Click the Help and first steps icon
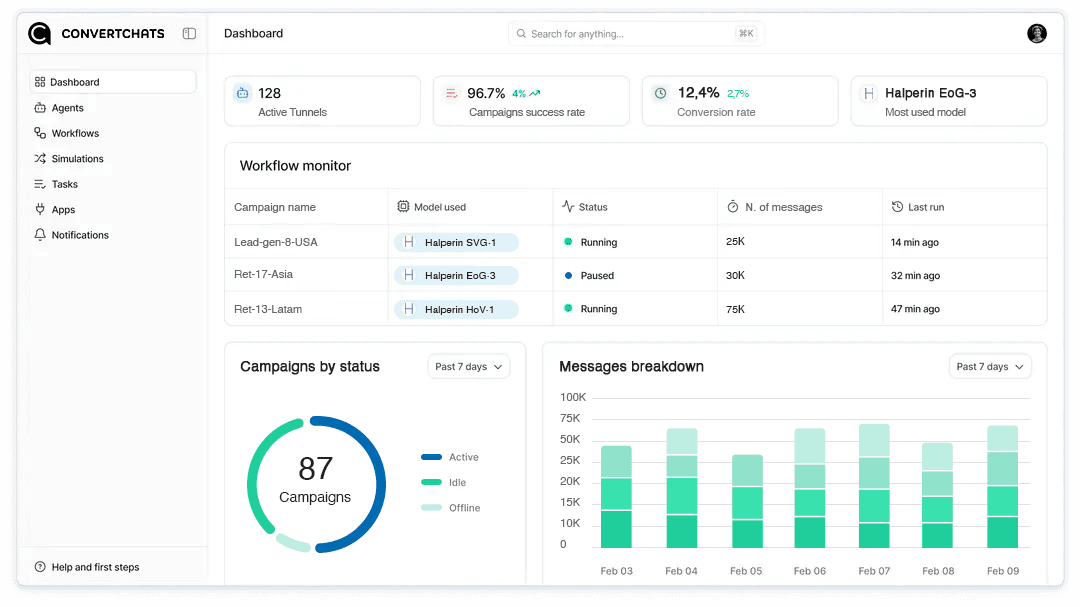 pyautogui.click(x=40, y=567)
